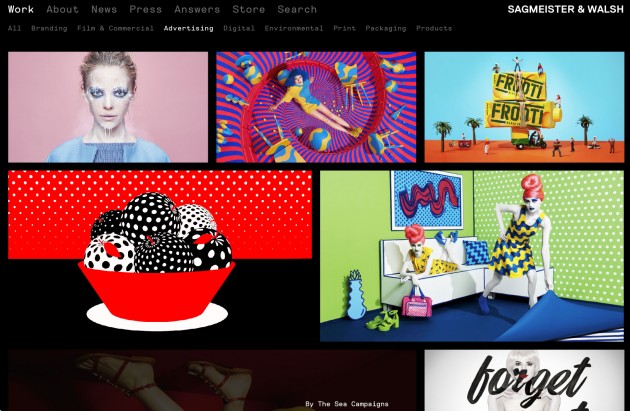Screen dimensions: 630x411
Task: Open the News section
Action: (104, 9)
